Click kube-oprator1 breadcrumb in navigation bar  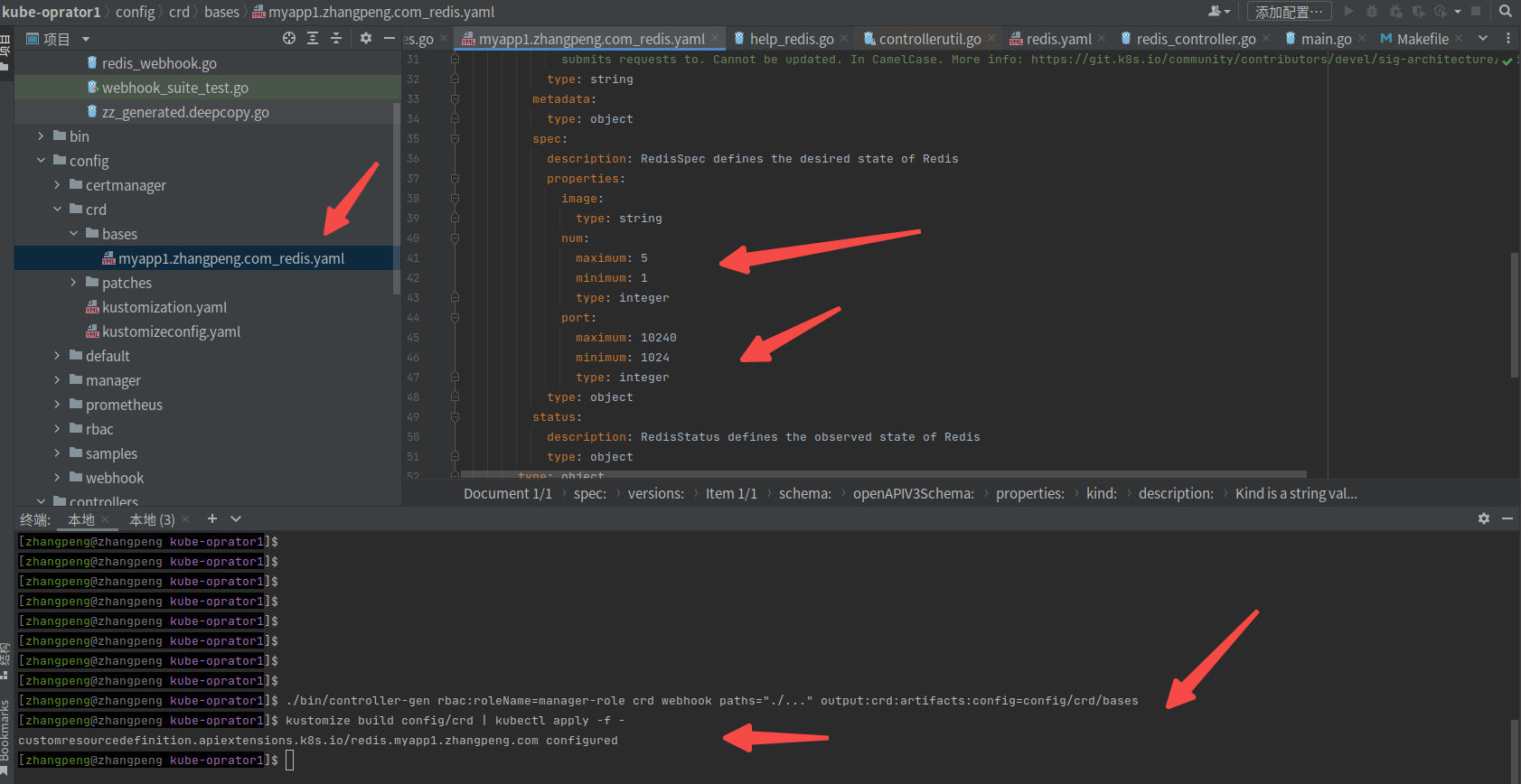(x=52, y=12)
